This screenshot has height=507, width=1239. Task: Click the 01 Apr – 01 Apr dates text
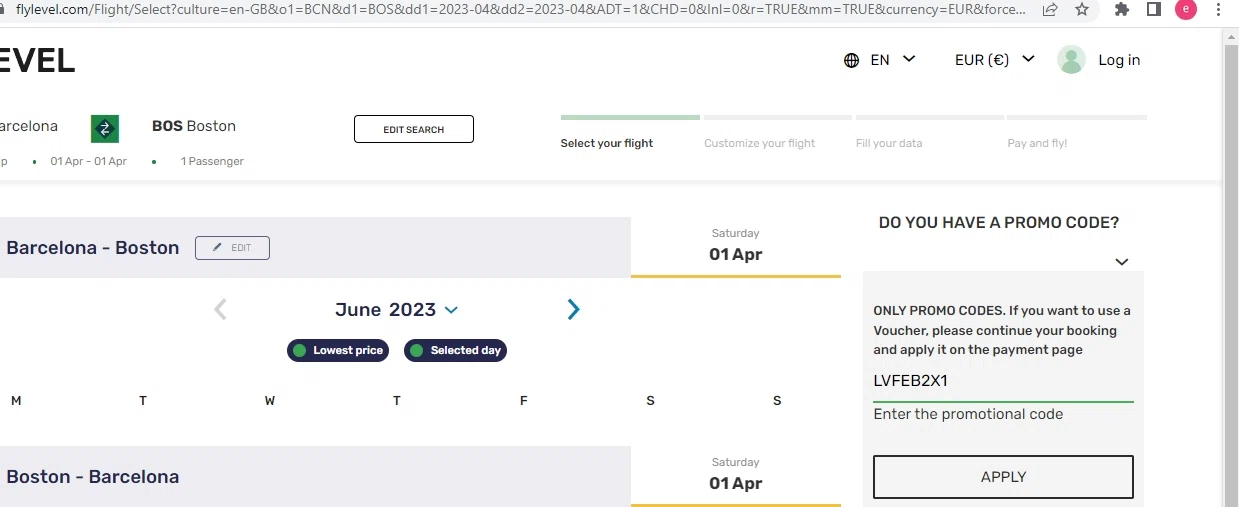click(89, 161)
